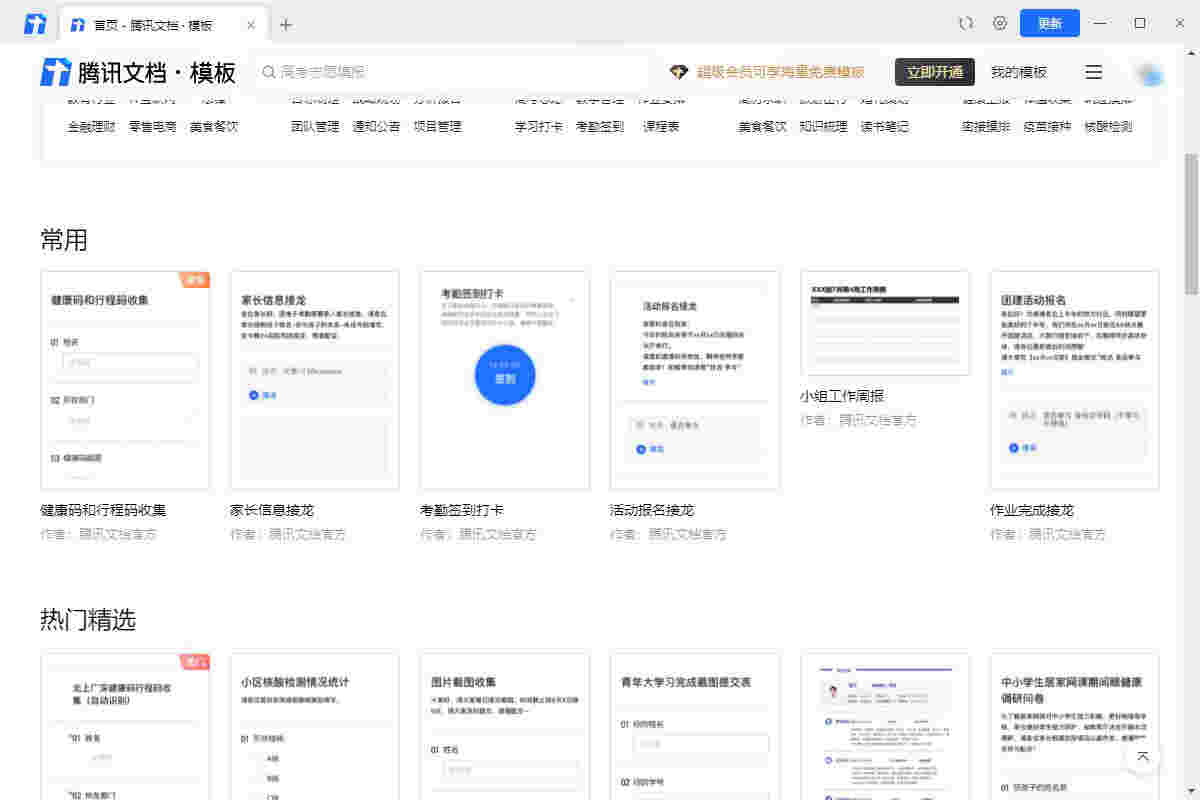Open a new tab with the plus icon
1200x800 pixels.
[287, 23]
